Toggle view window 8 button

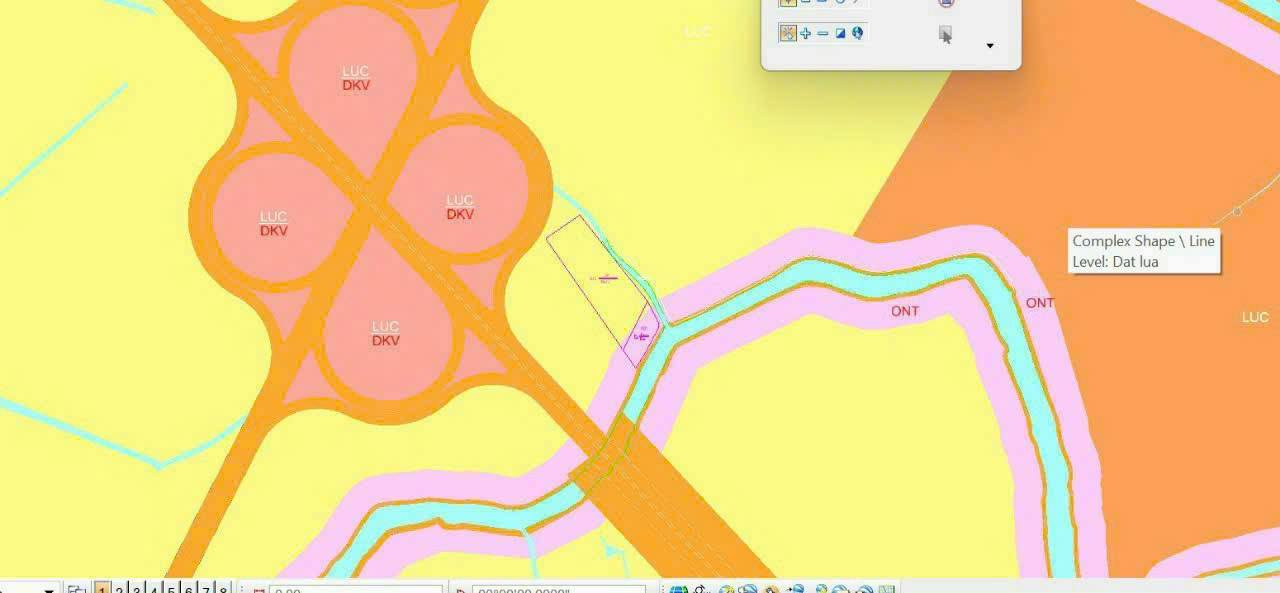click(223, 589)
